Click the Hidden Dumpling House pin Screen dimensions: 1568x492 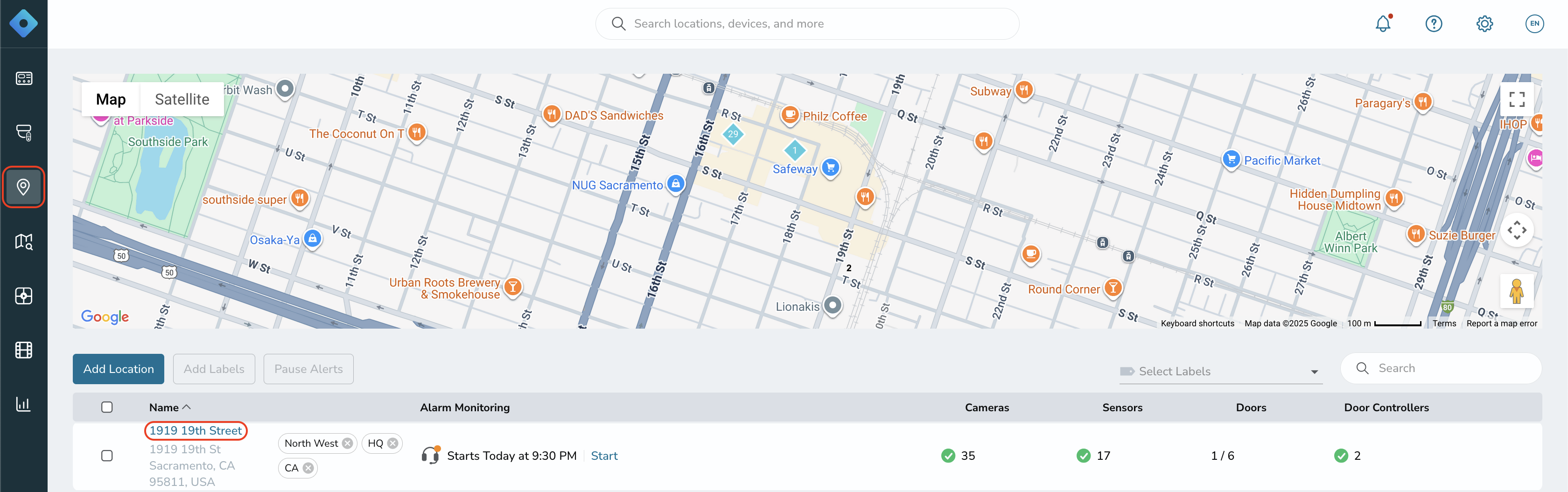1394,198
